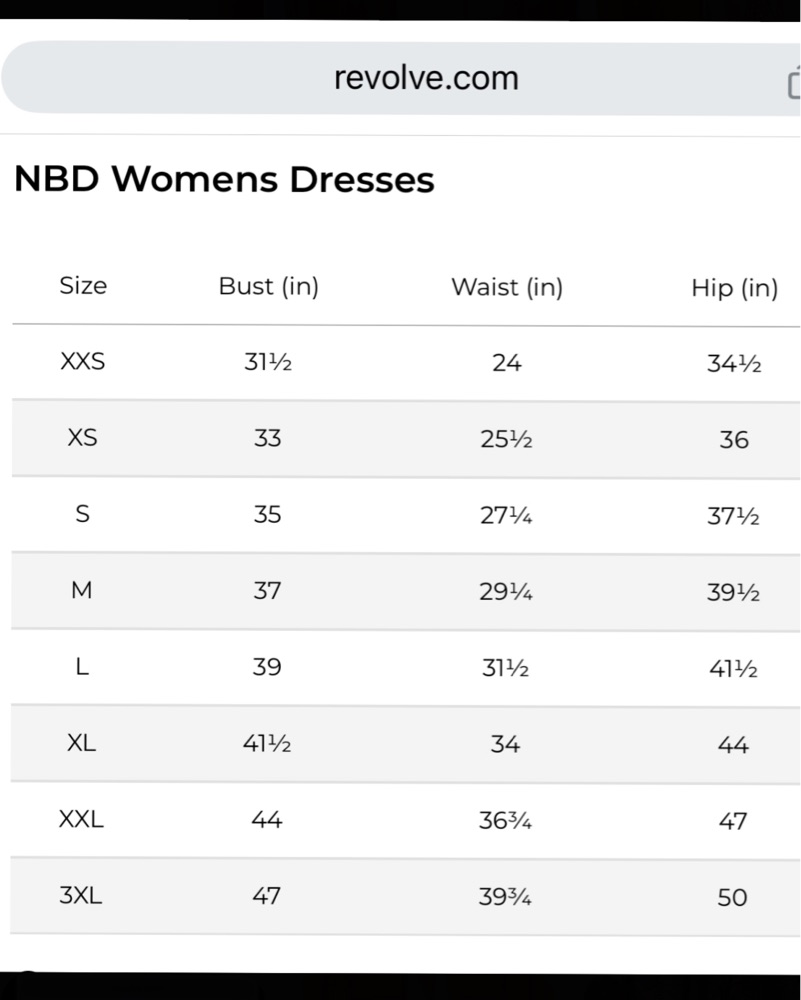Tap the Hip (in) column header
Image resolution: width=801 pixels, height=1000 pixels.
[x=735, y=288]
